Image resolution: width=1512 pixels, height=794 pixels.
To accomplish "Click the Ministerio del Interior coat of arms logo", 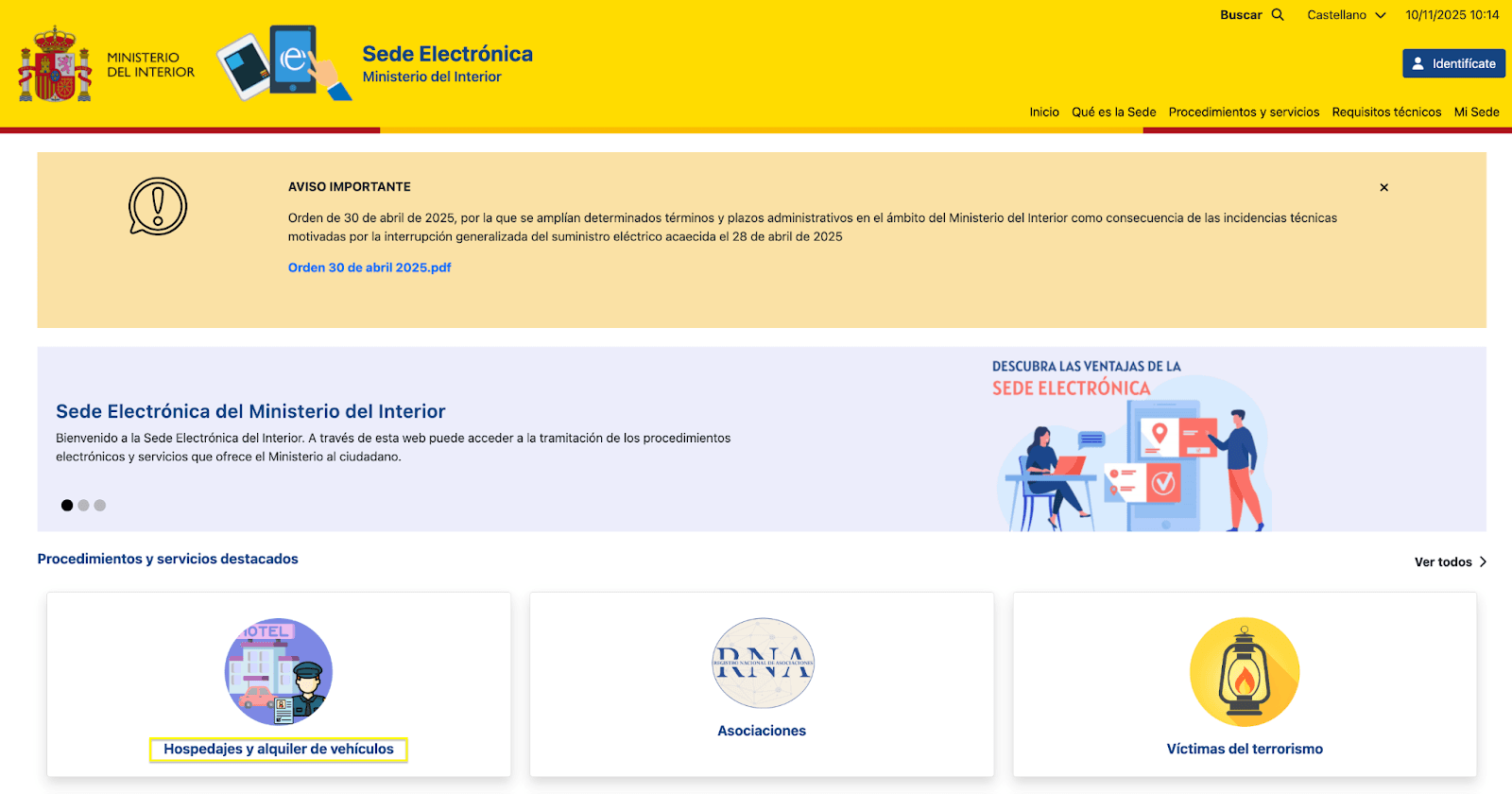I will pyautogui.click(x=56, y=64).
